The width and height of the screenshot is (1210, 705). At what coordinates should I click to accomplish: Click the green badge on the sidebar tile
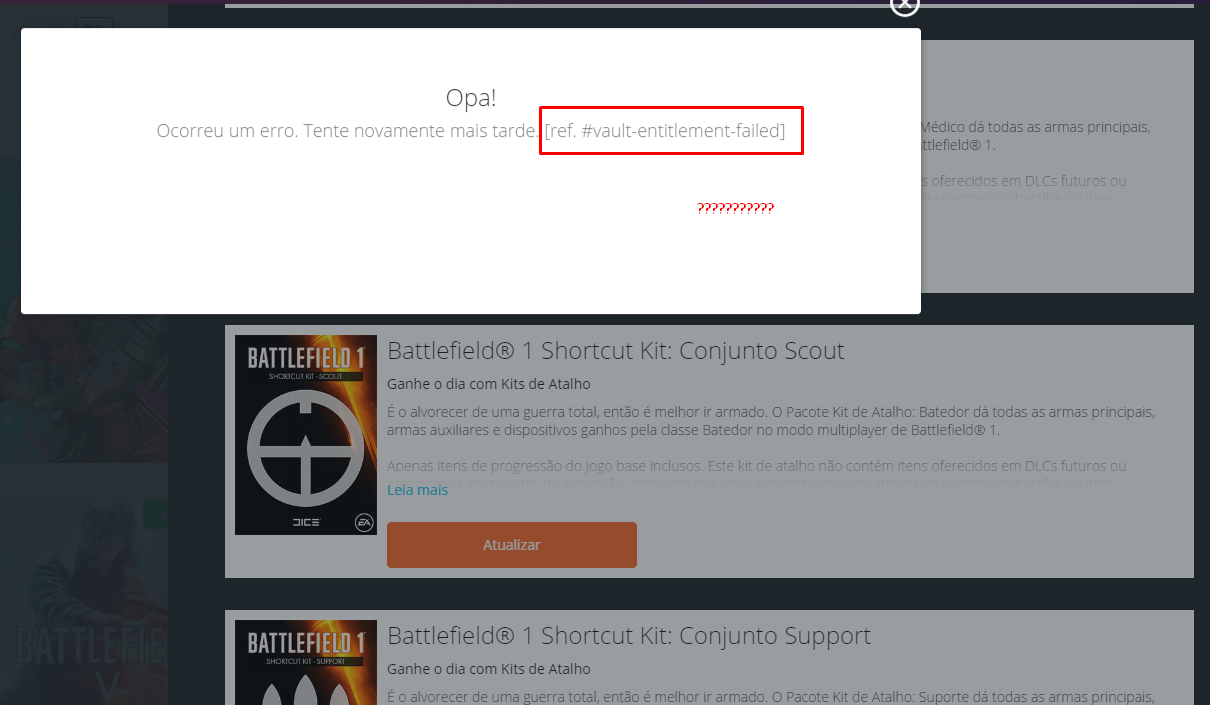pyautogui.click(x=156, y=514)
